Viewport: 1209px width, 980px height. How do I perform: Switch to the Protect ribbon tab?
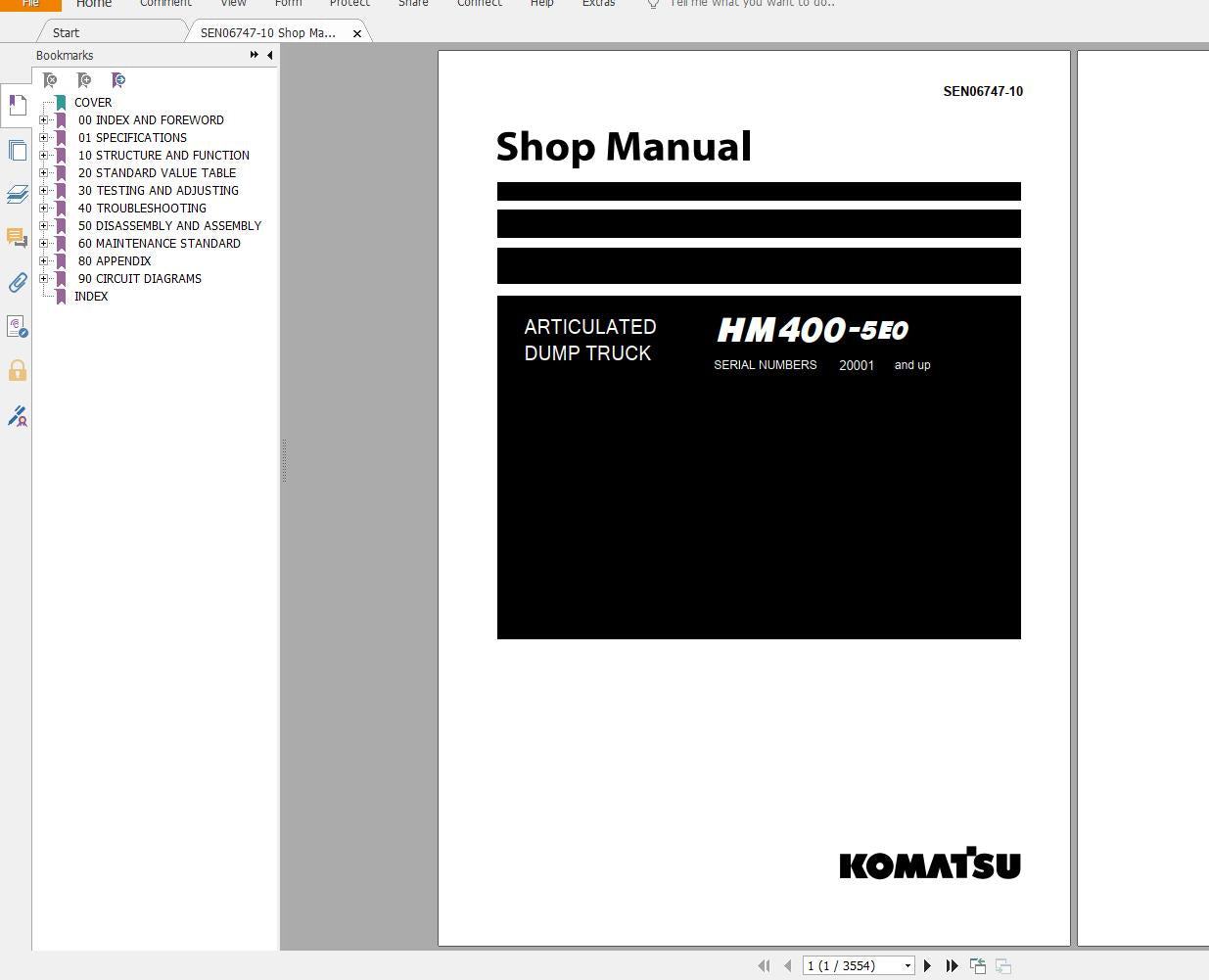click(349, 4)
